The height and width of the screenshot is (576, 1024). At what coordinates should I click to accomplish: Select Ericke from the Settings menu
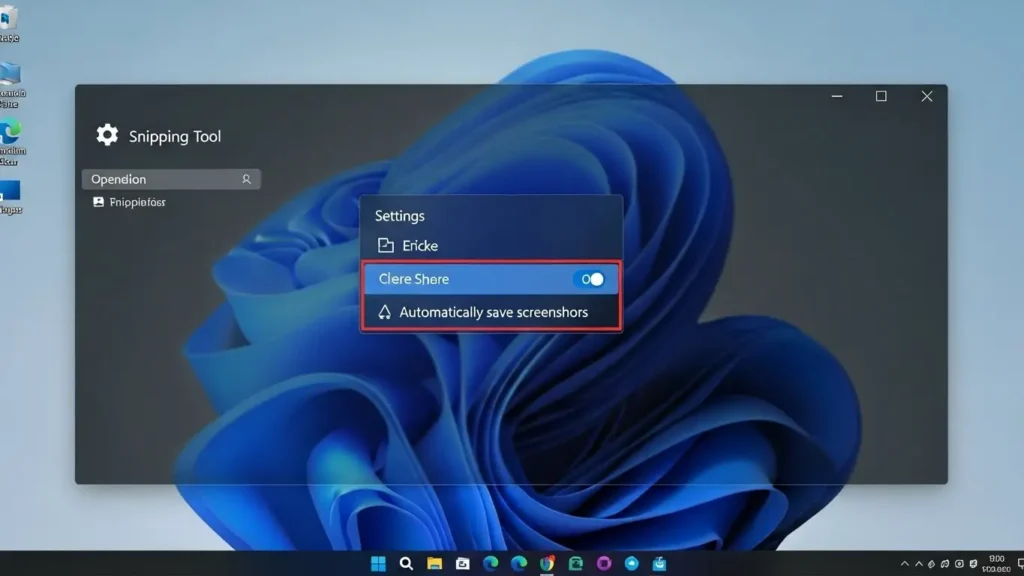420,245
